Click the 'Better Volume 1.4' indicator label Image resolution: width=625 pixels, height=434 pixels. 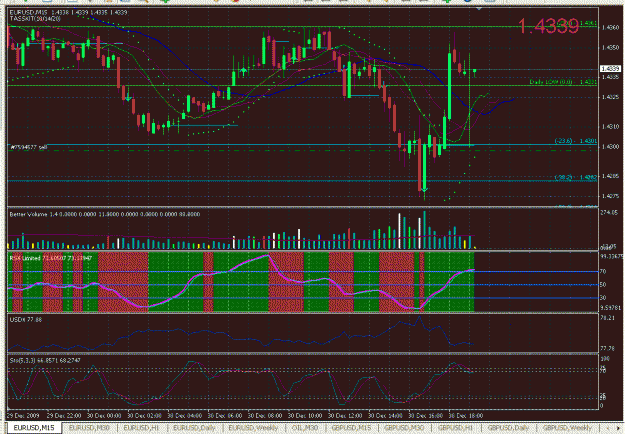pyautogui.click(x=105, y=214)
